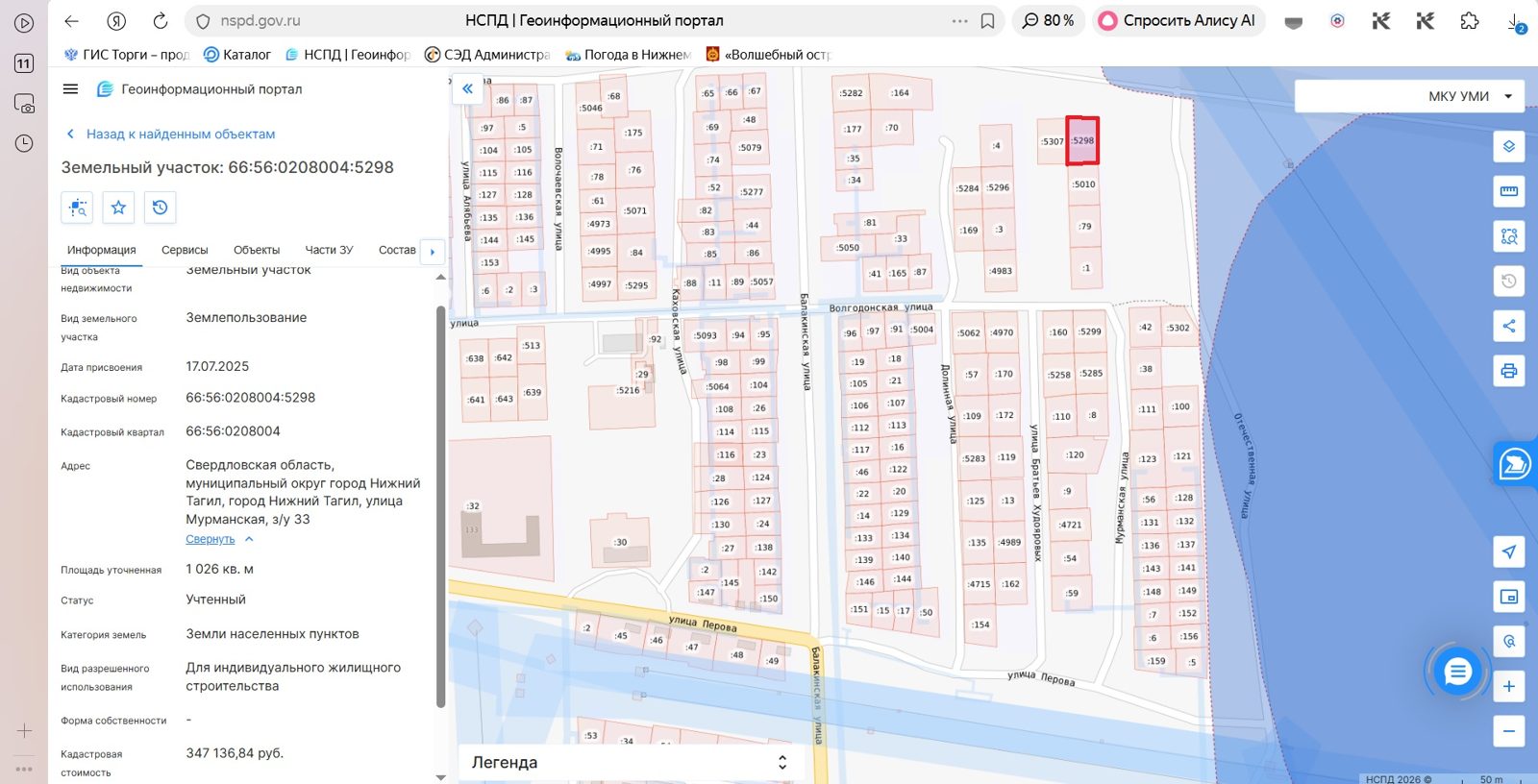The height and width of the screenshot is (784, 1538).
Task: Zoom in with the plus button
Action: [1508, 686]
